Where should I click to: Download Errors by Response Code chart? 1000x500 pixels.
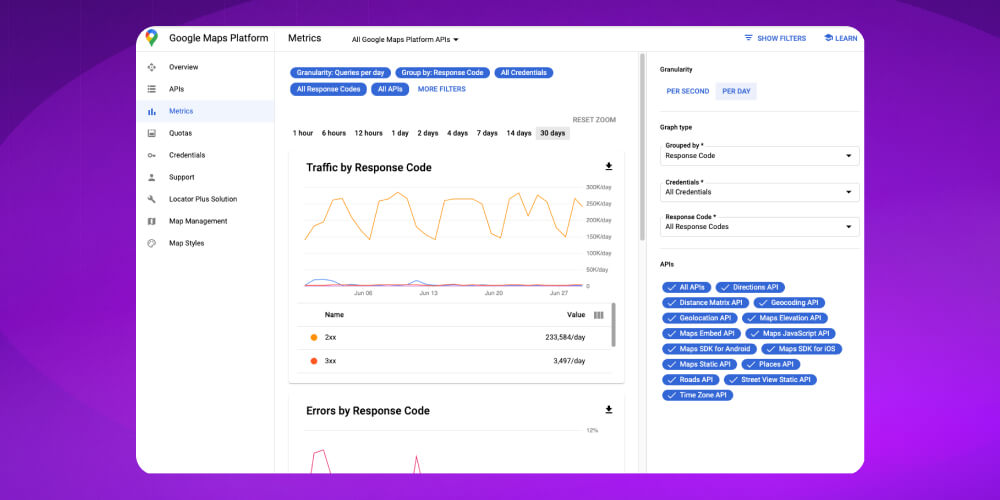pos(608,409)
